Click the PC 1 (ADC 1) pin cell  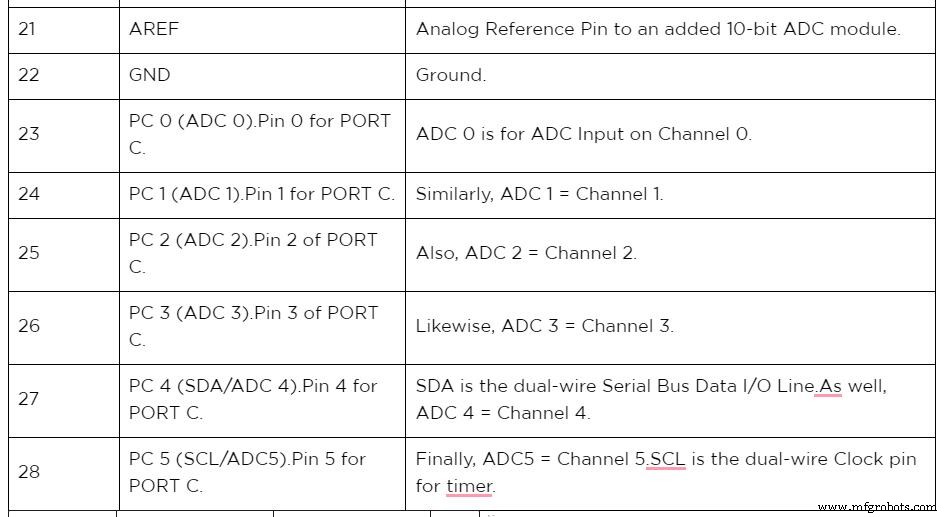click(262, 194)
